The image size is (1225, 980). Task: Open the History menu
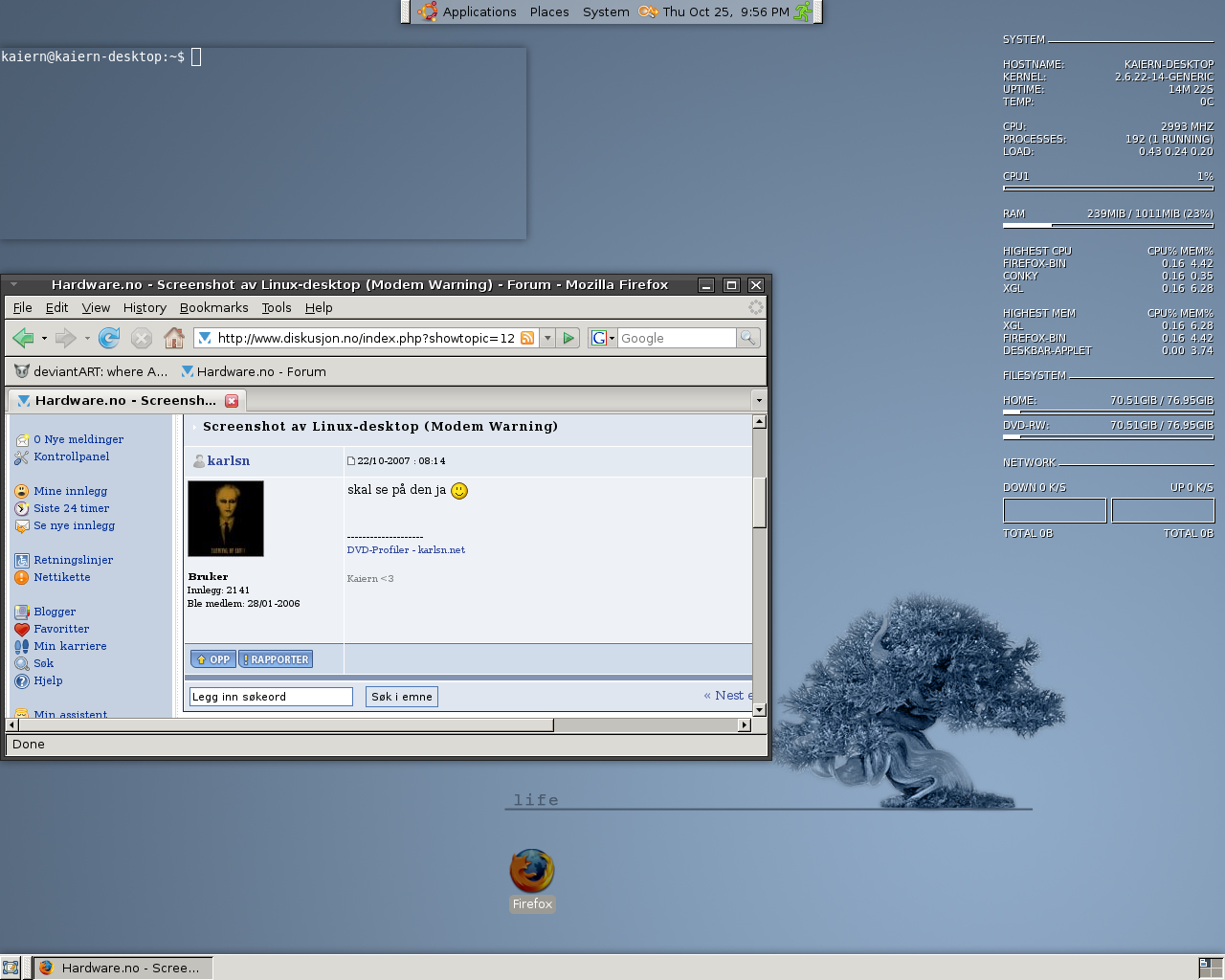[145, 307]
